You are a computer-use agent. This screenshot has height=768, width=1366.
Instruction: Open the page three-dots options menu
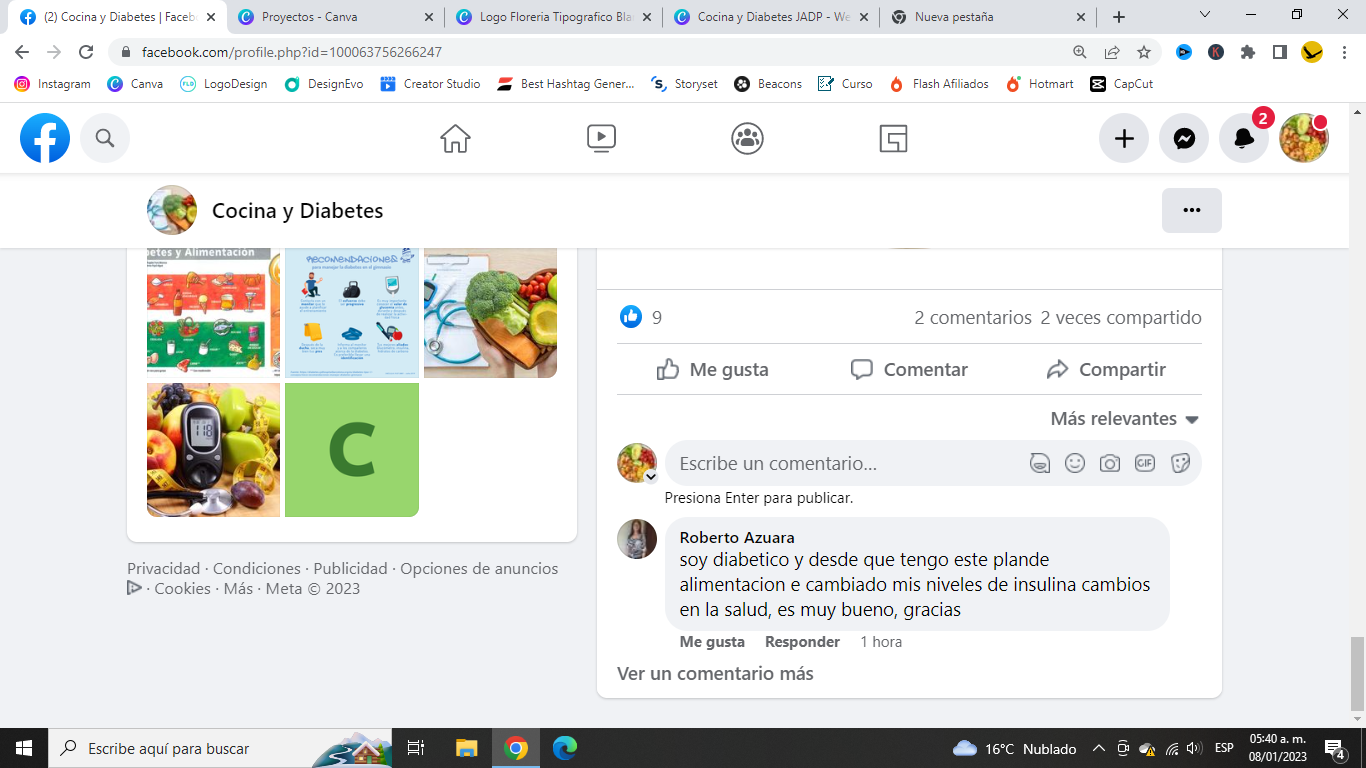point(1191,210)
